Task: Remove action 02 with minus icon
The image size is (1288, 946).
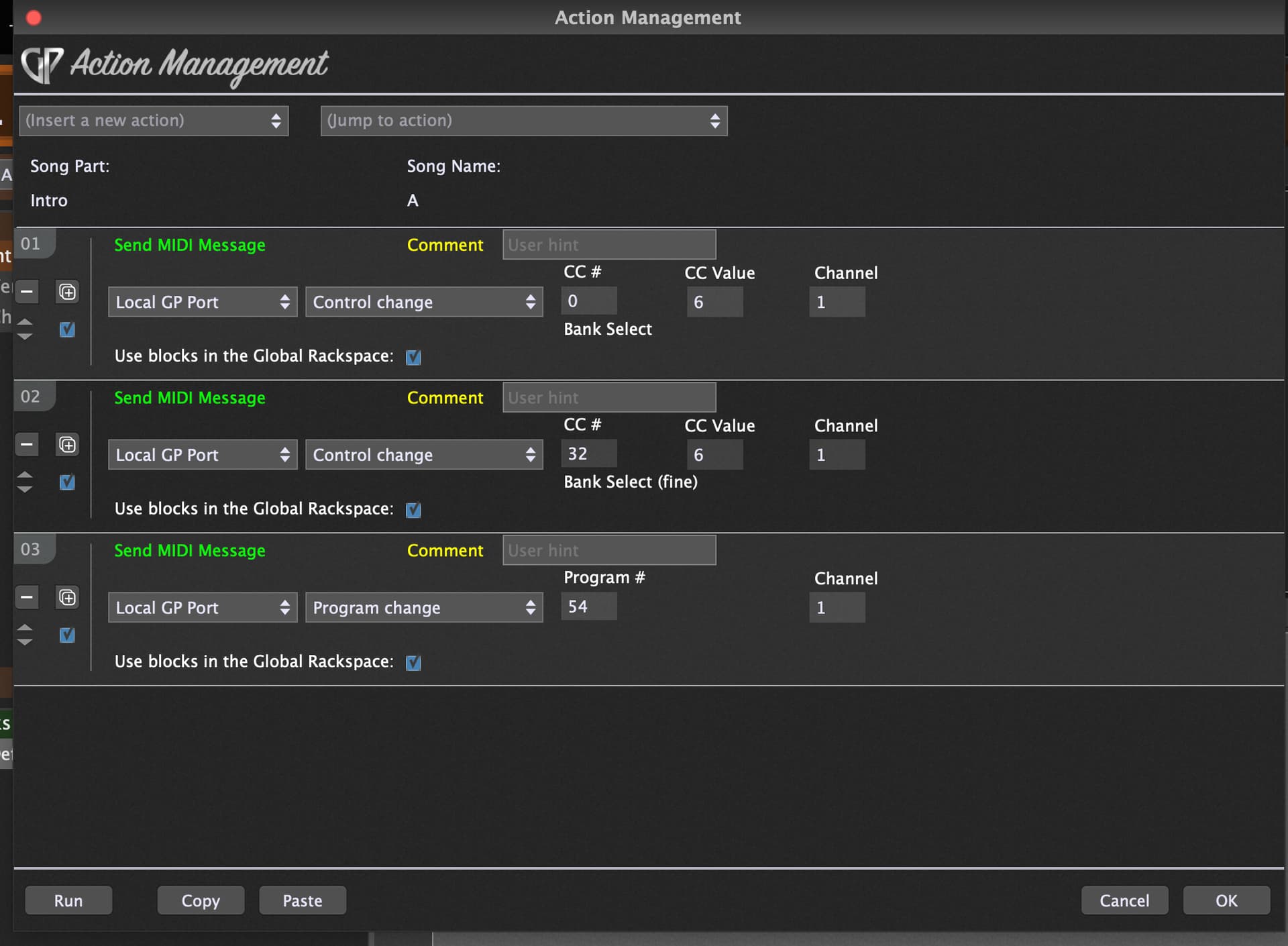Action: click(x=27, y=444)
